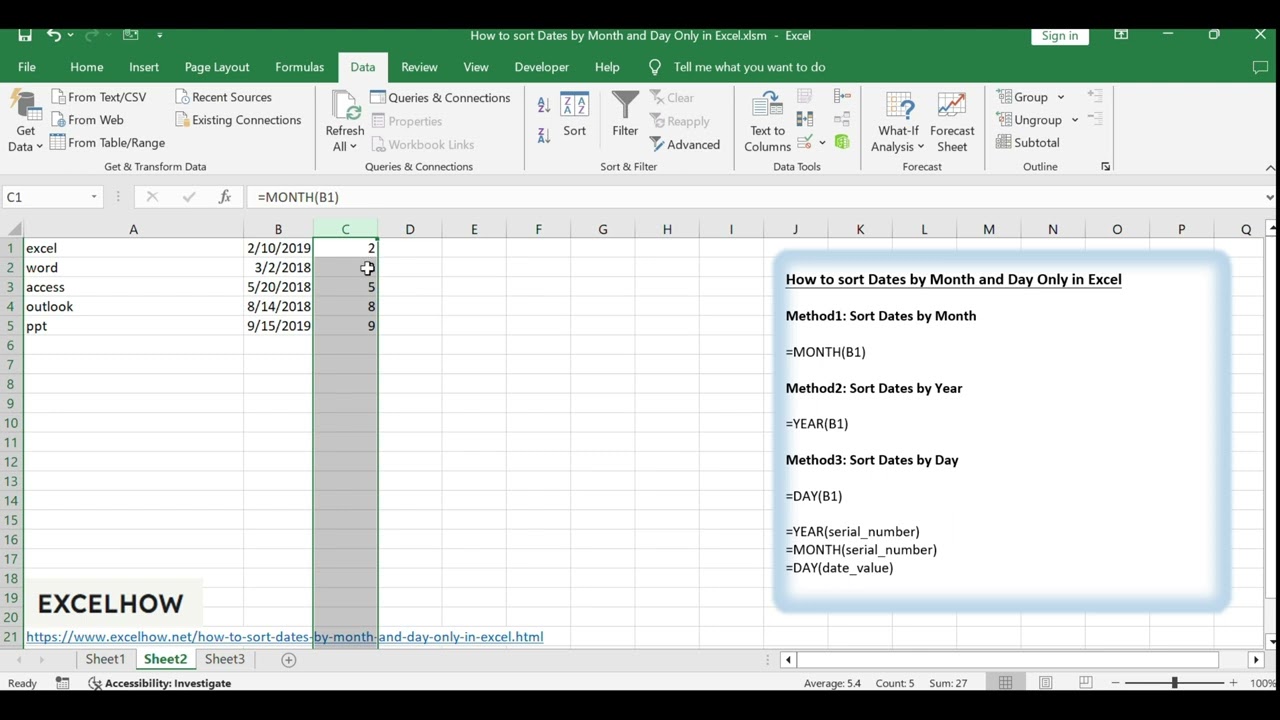Open the Get Data menu

[x=25, y=121]
